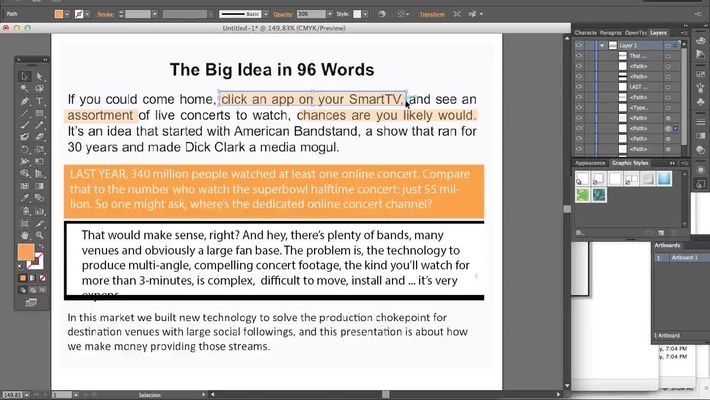The width and height of the screenshot is (710, 400).
Task: Click the Transform link in control bar
Action: (x=432, y=14)
